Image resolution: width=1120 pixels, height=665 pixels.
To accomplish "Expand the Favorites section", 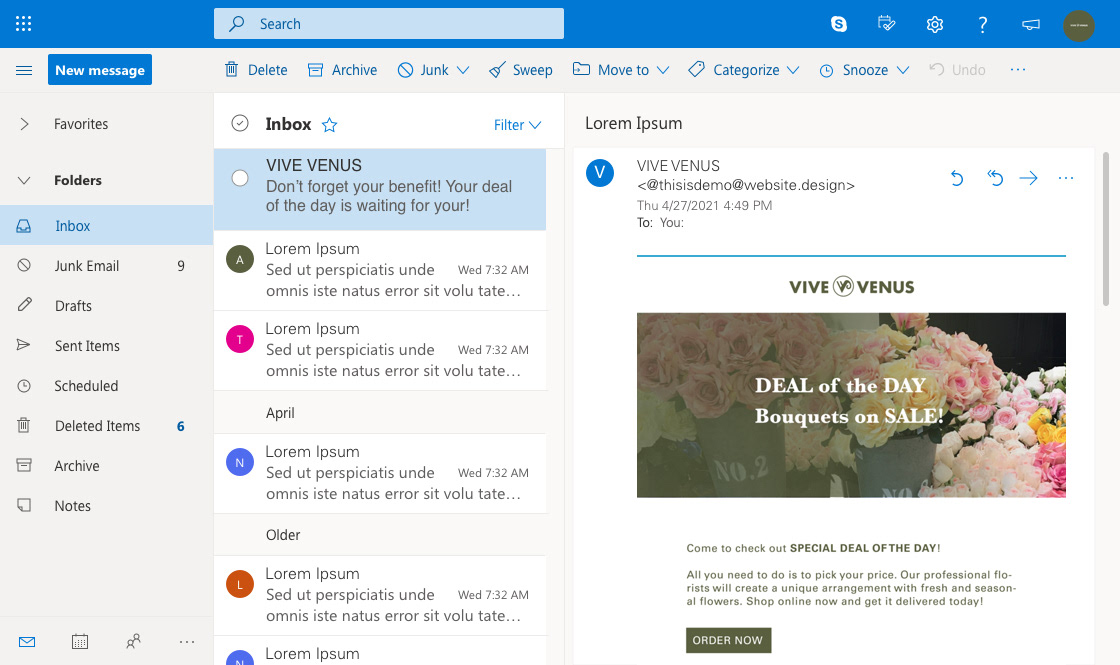I will pos(24,124).
